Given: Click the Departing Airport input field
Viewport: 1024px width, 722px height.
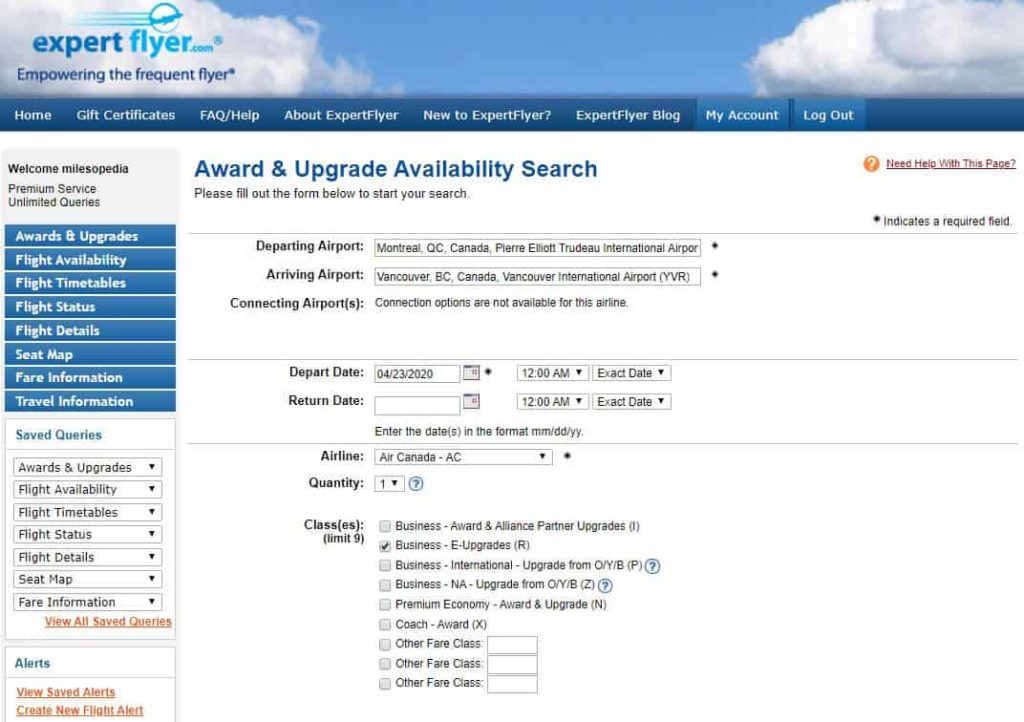Looking at the screenshot, I should (x=537, y=247).
